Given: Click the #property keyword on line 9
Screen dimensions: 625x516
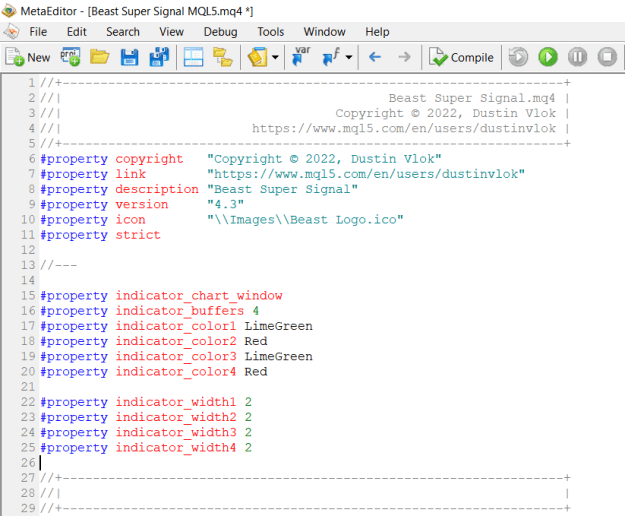Looking at the screenshot, I should click(x=74, y=204).
